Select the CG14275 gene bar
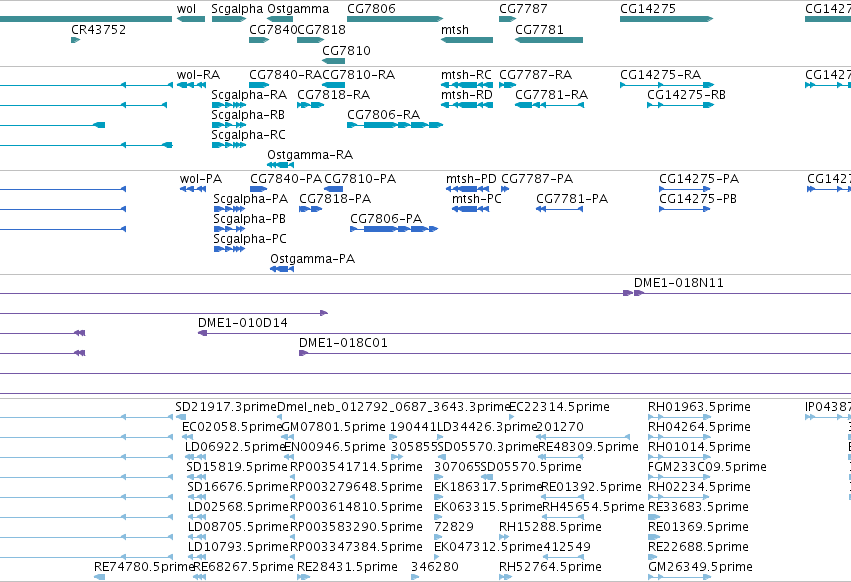The height and width of the screenshot is (582, 851). point(666,19)
